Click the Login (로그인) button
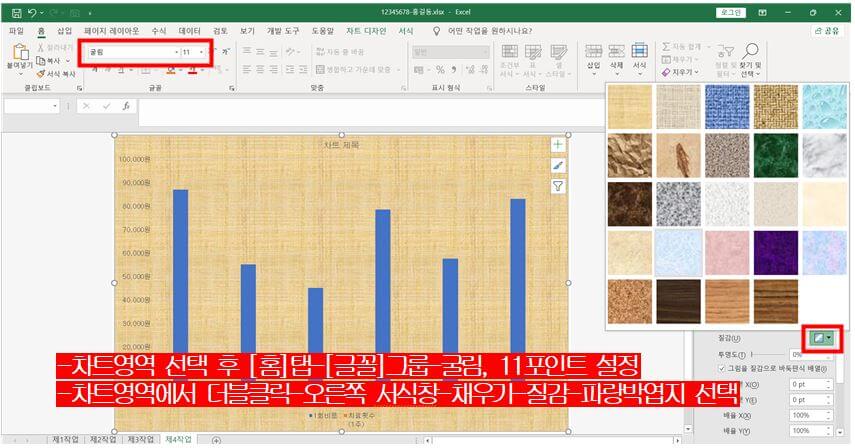Screen dimensions: 855x448 [x=731, y=13]
